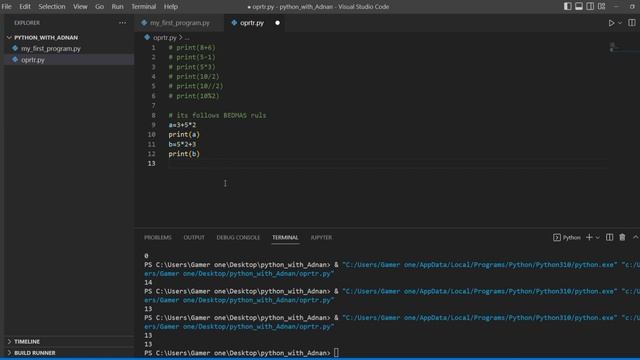This screenshot has width=640, height=360.
Task: Switch to oprtr.py editor tab
Action: (252, 23)
